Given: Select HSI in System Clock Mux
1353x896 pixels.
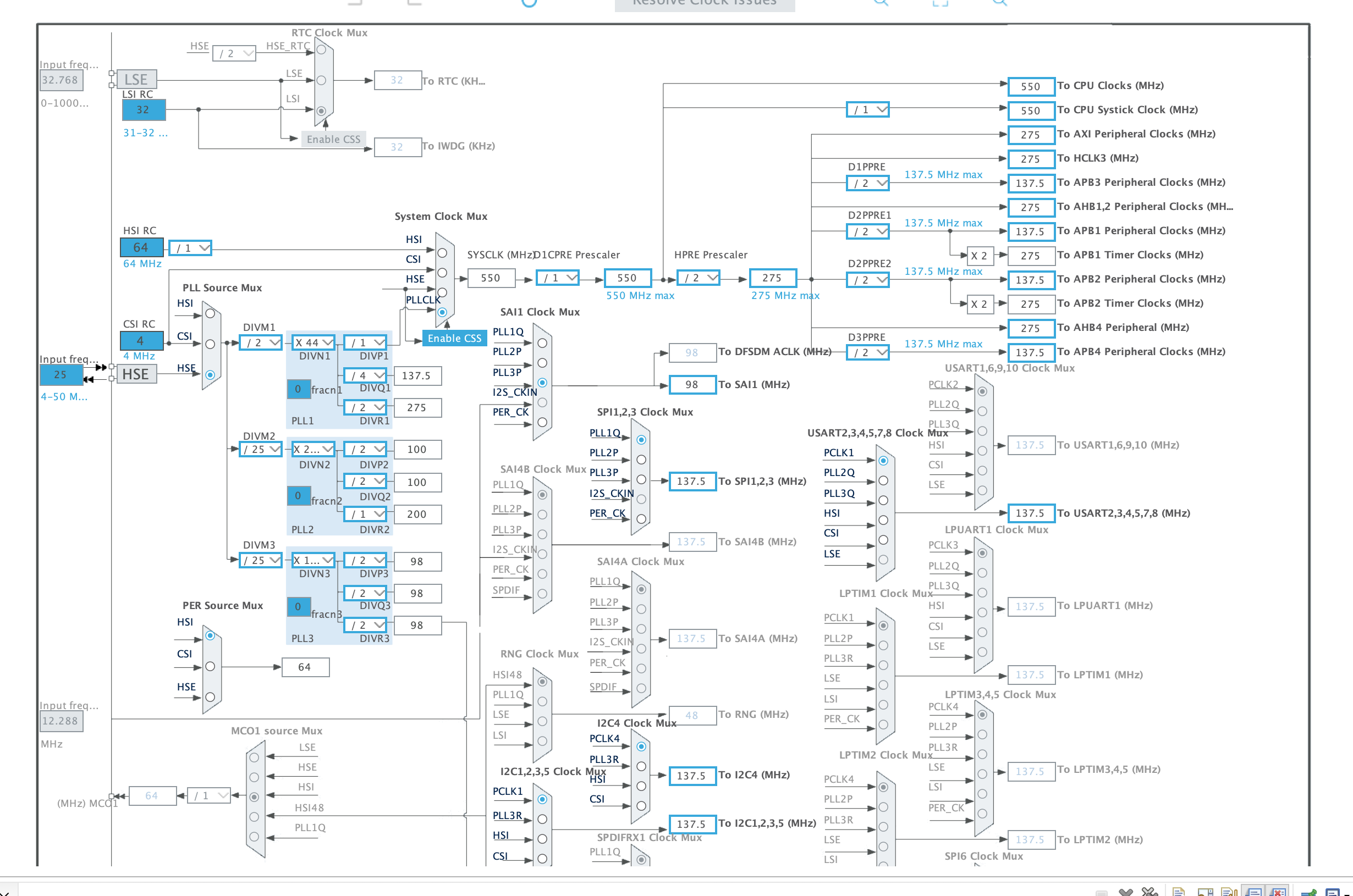Looking at the screenshot, I should click(x=442, y=252).
